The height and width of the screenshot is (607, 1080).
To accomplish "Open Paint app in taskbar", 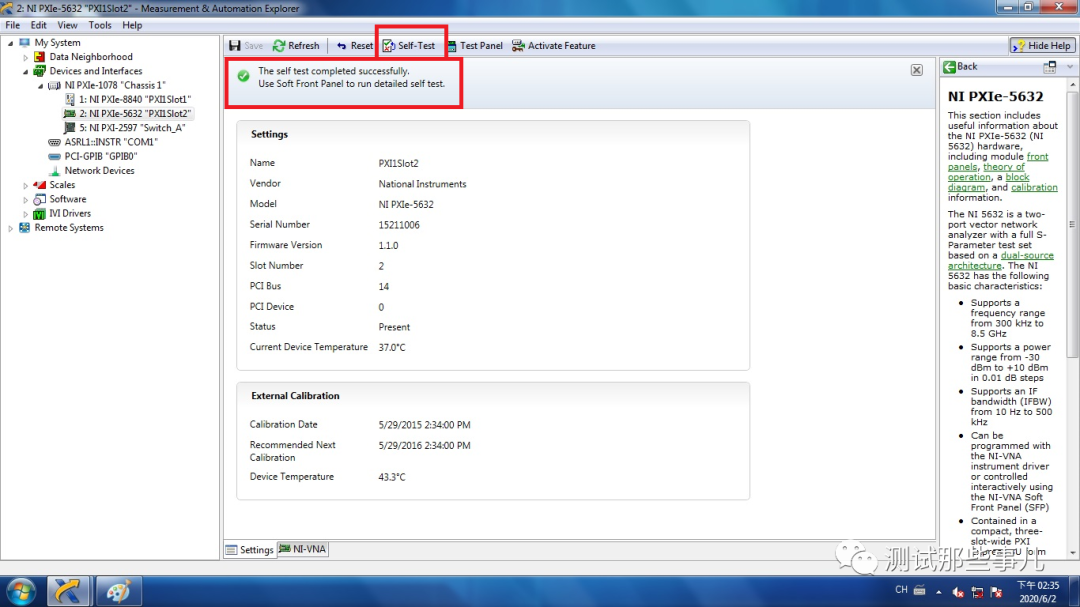I will pyautogui.click(x=117, y=592).
